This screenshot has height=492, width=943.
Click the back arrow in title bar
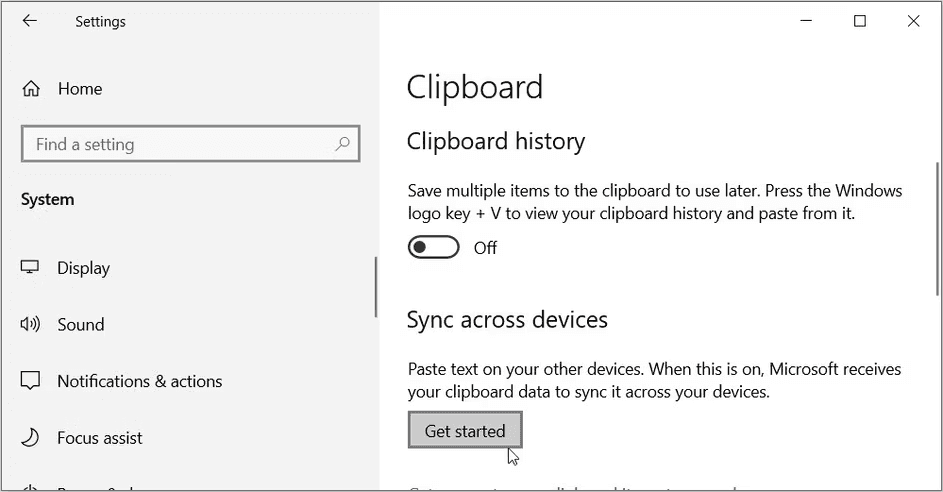click(x=30, y=21)
